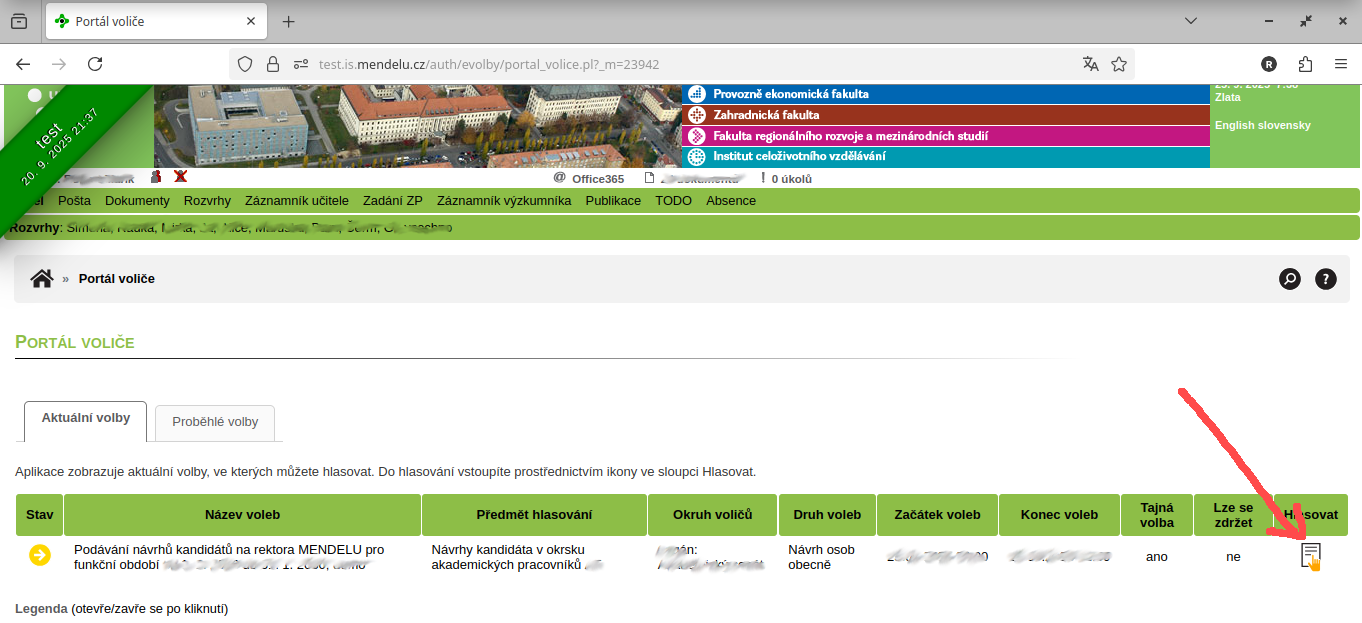The width and height of the screenshot is (1362, 623).
Task: Click the yellow arrow status icon
Action: tap(40, 555)
